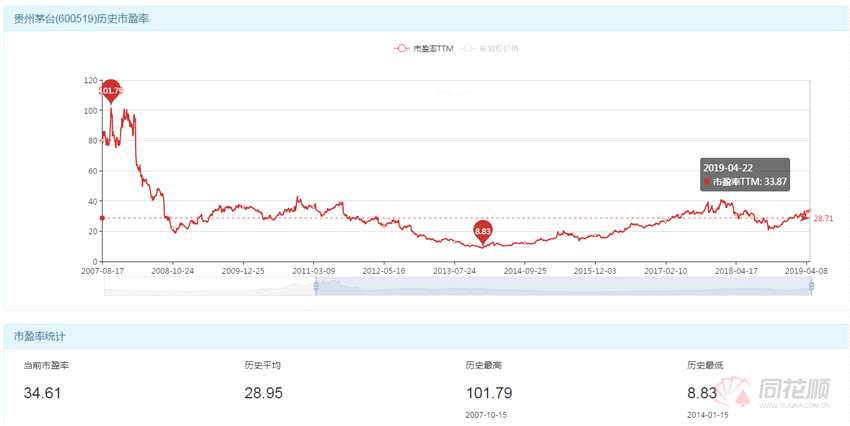The width and height of the screenshot is (850, 426).
Task: Click the 60 y-axis label
Action: 93,171
